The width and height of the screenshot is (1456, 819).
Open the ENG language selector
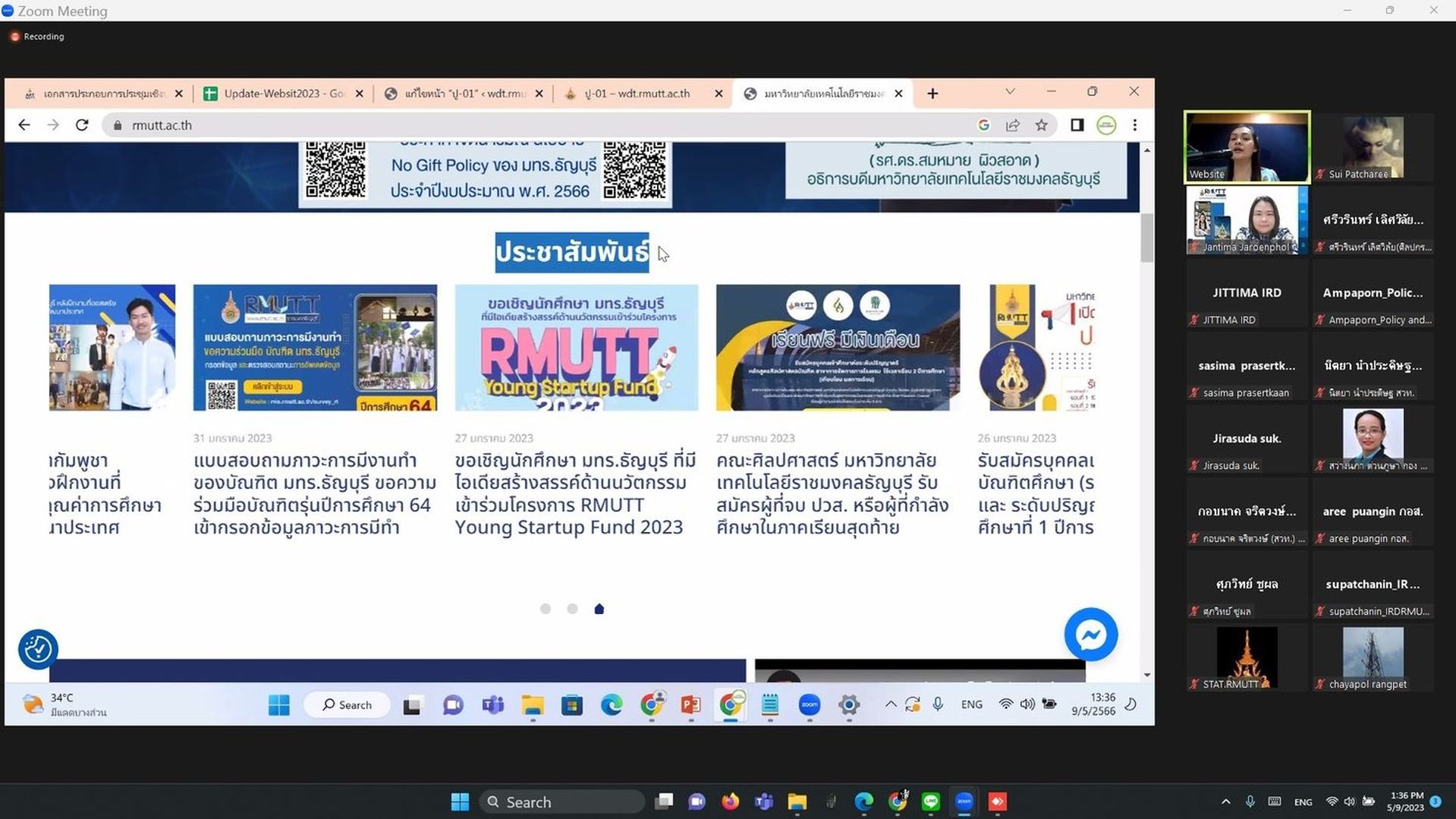pyautogui.click(x=1303, y=802)
